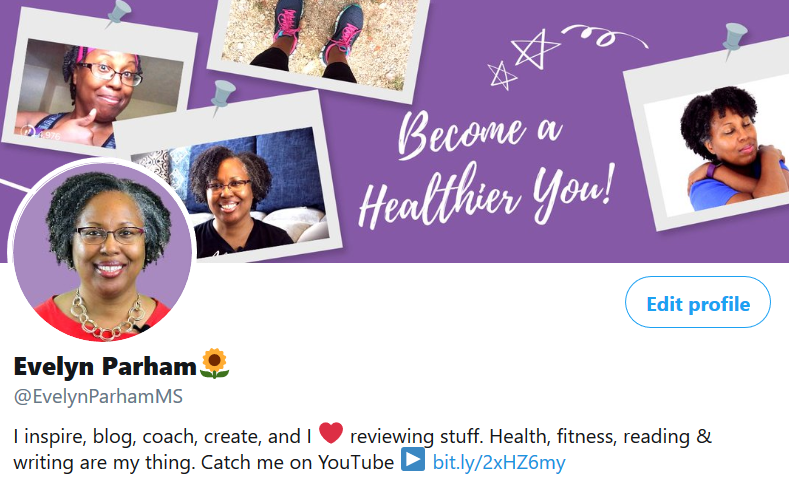
Task: Click the Edit profile button
Action: (697, 302)
